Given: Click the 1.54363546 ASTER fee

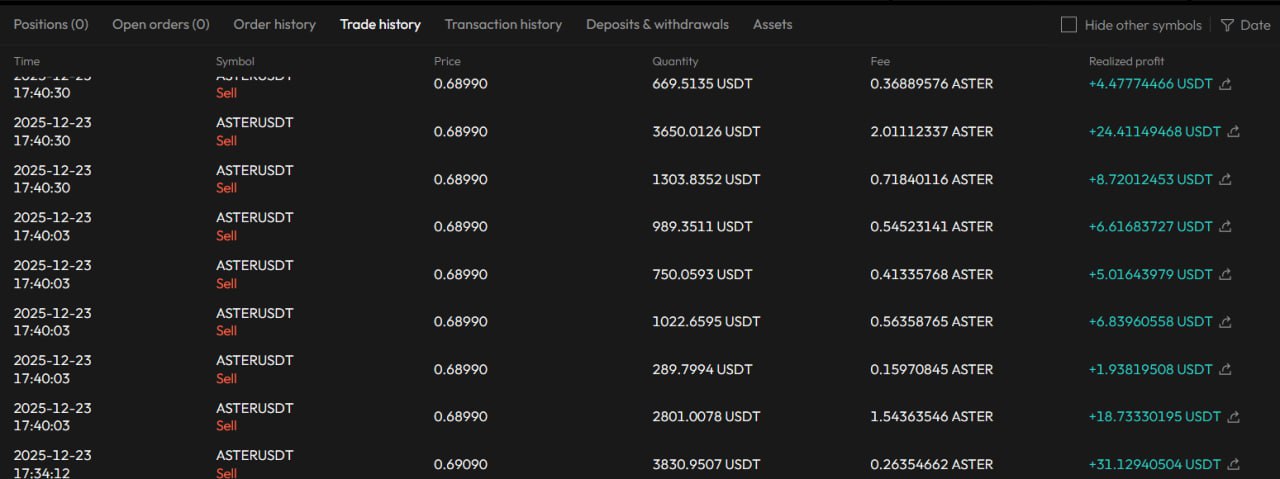Looking at the screenshot, I should pos(932,416).
